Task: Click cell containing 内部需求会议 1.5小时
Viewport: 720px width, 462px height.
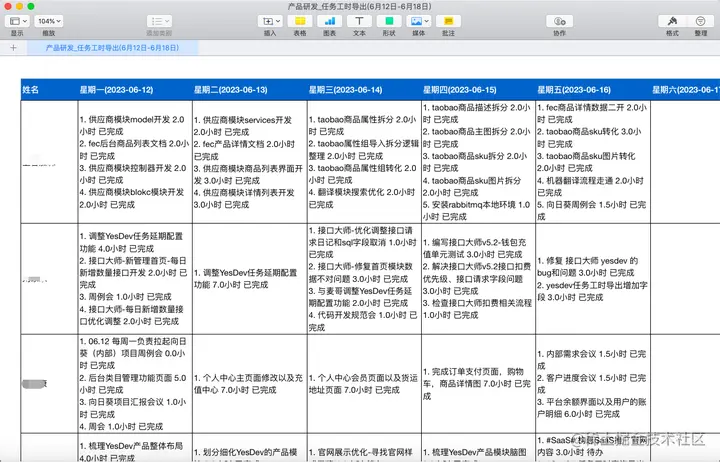Action: point(593,383)
